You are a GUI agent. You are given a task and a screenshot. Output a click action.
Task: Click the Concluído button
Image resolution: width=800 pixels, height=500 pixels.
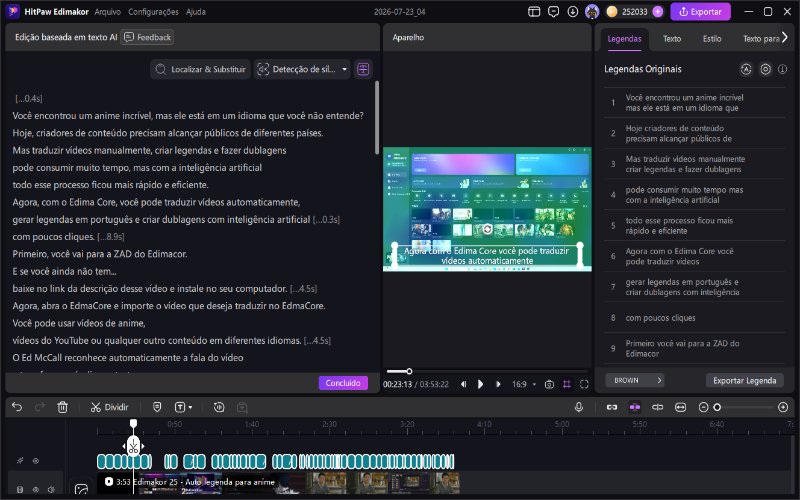(343, 383)
